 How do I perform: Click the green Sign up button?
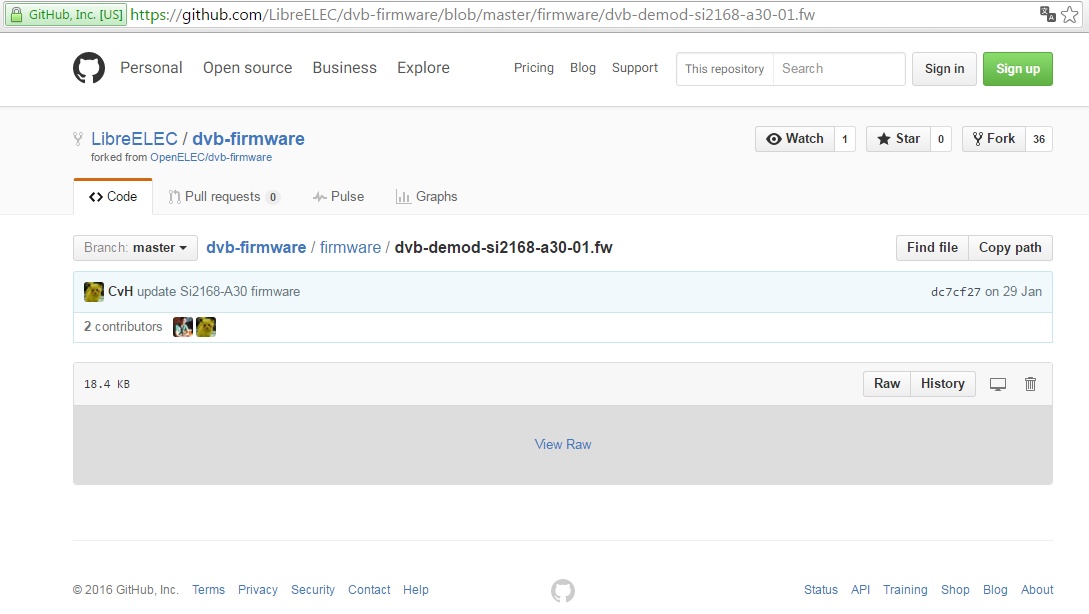coord(1017,69)
